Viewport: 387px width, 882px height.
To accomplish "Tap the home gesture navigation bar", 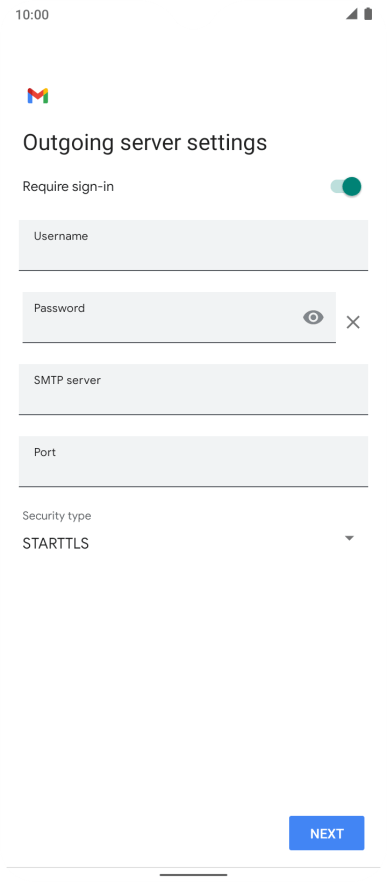I will tap(194, 875).
